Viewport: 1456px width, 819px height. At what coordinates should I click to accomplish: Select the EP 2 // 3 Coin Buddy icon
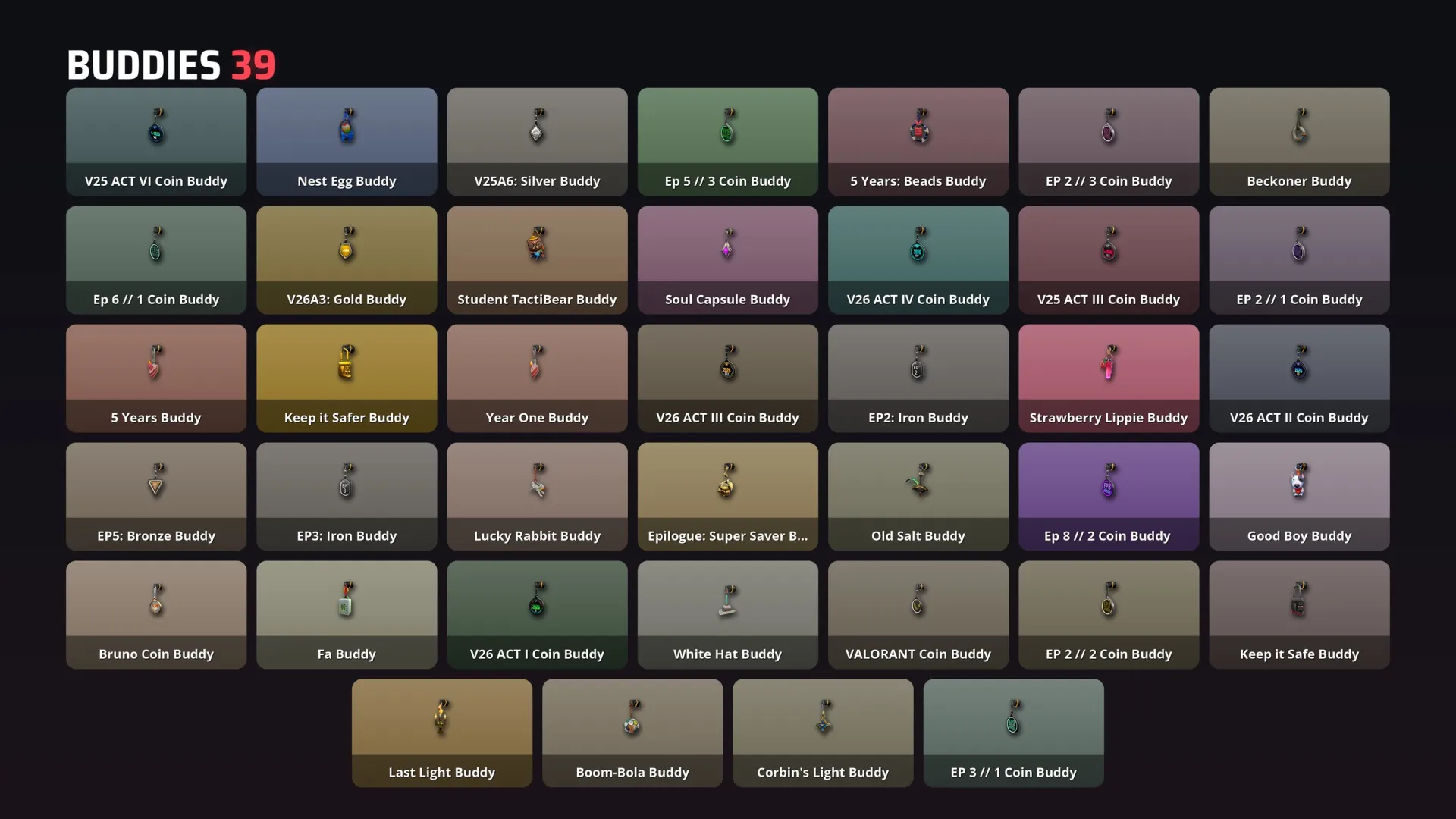[1109, 126]
